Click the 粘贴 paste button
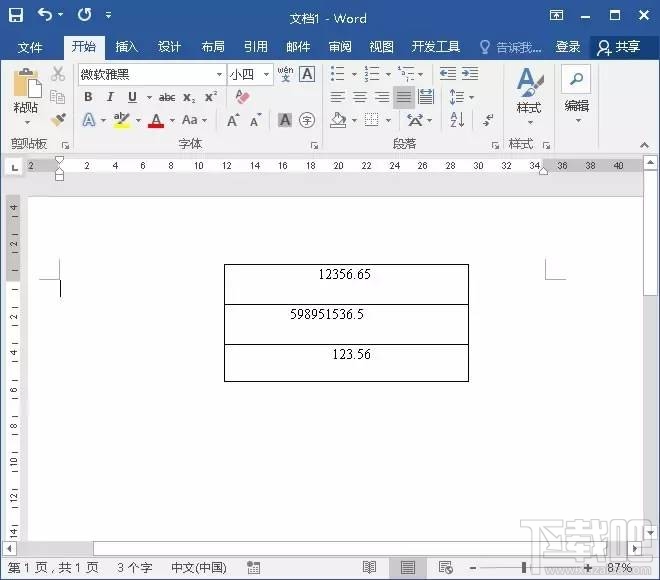660x580 pixels. tap(26, 97)
